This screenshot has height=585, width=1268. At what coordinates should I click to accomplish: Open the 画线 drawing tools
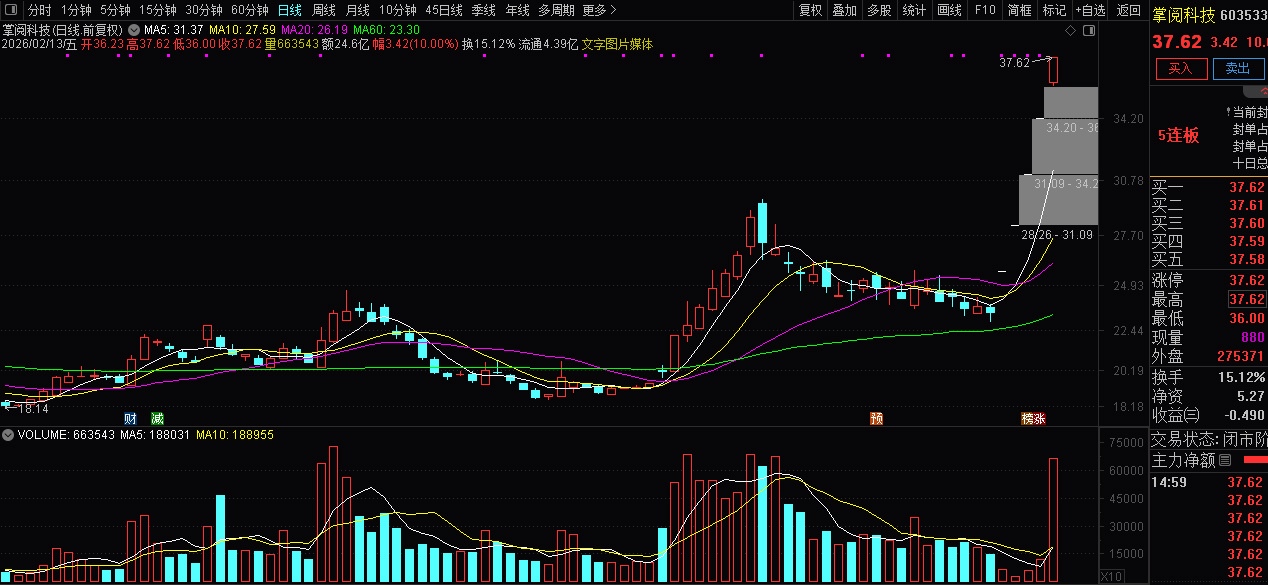(949, 10)
